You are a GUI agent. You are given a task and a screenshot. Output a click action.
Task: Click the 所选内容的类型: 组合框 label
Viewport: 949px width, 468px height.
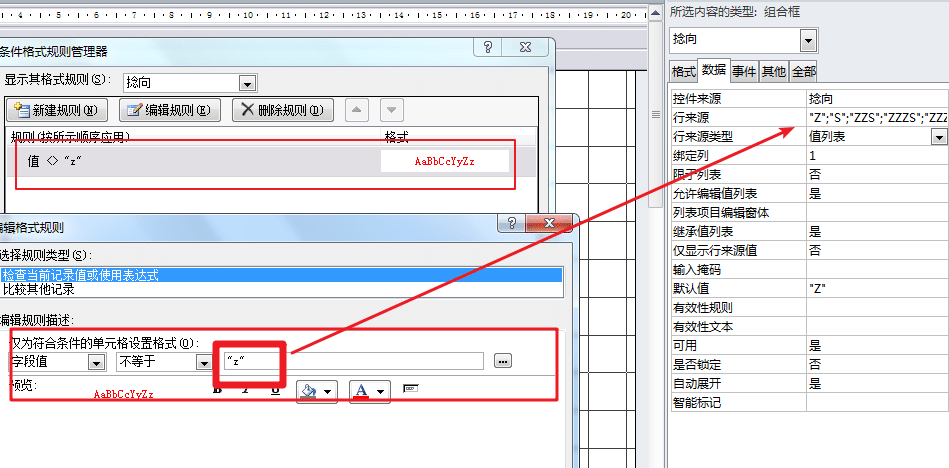735,12
